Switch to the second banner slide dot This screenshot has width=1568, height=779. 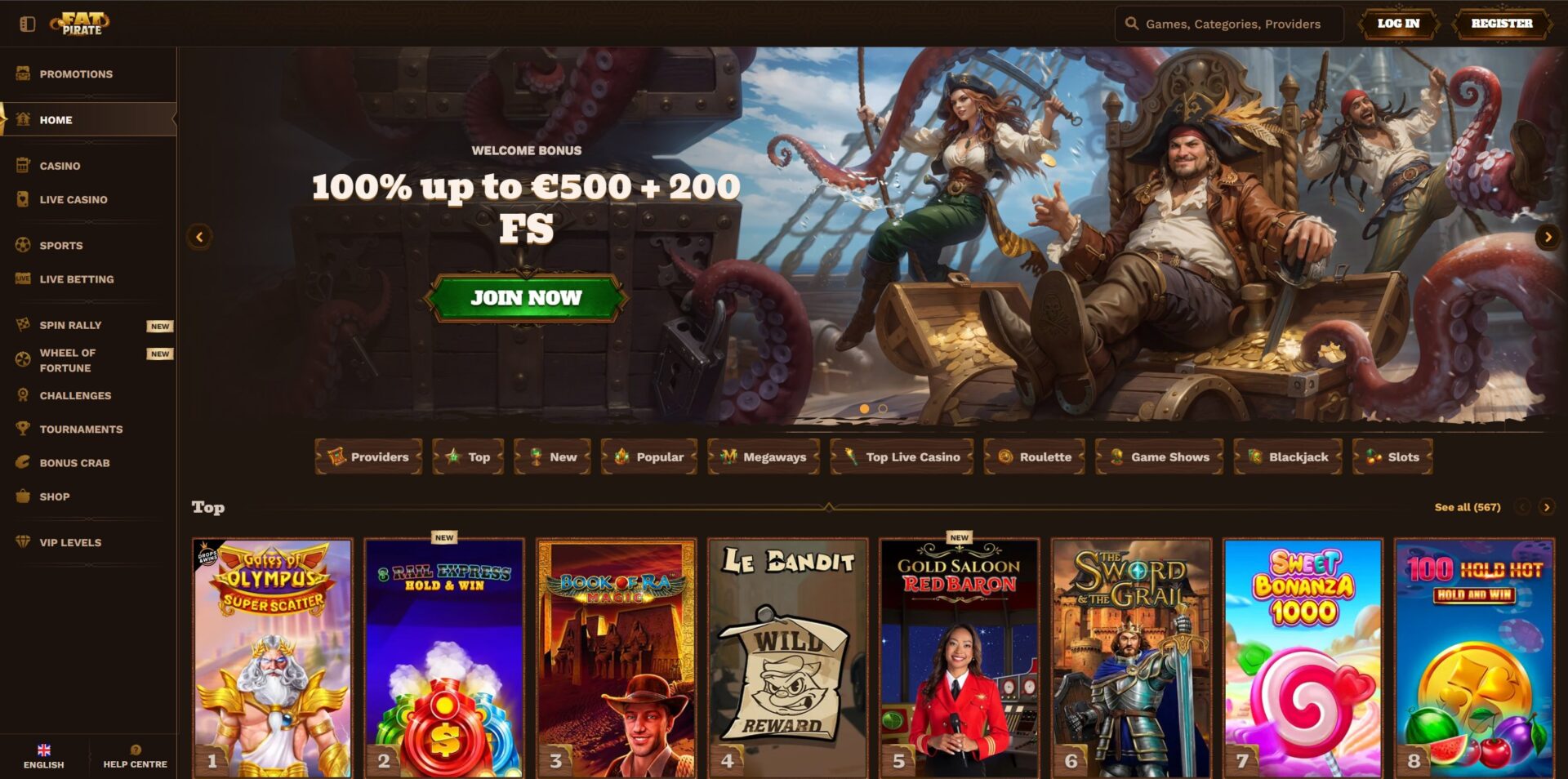[x=883, y=408]
